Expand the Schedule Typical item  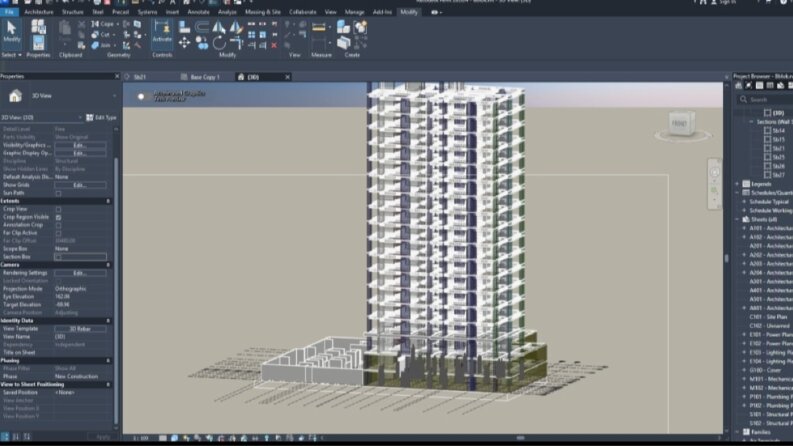(744, 202)
